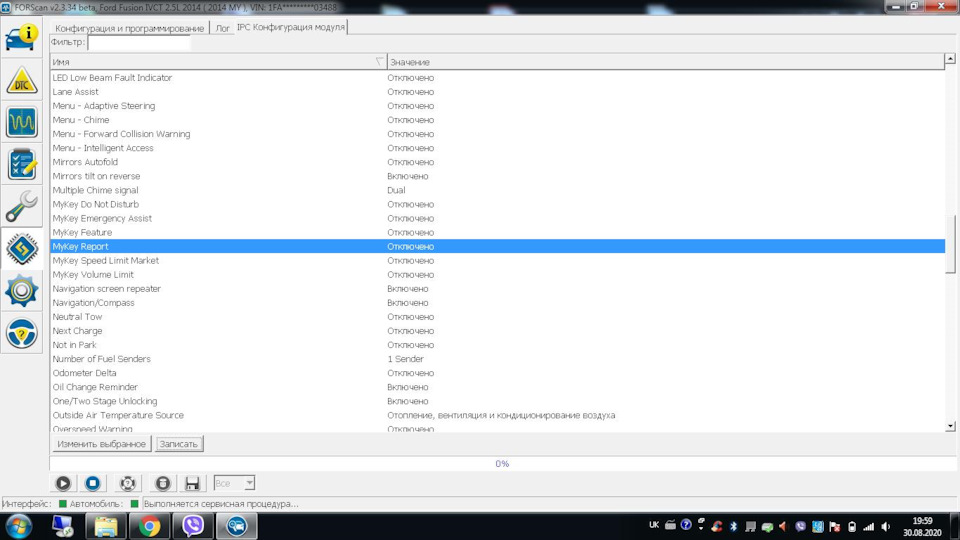
Task: Click the 'Записать' button
Action: coord(178,444)
